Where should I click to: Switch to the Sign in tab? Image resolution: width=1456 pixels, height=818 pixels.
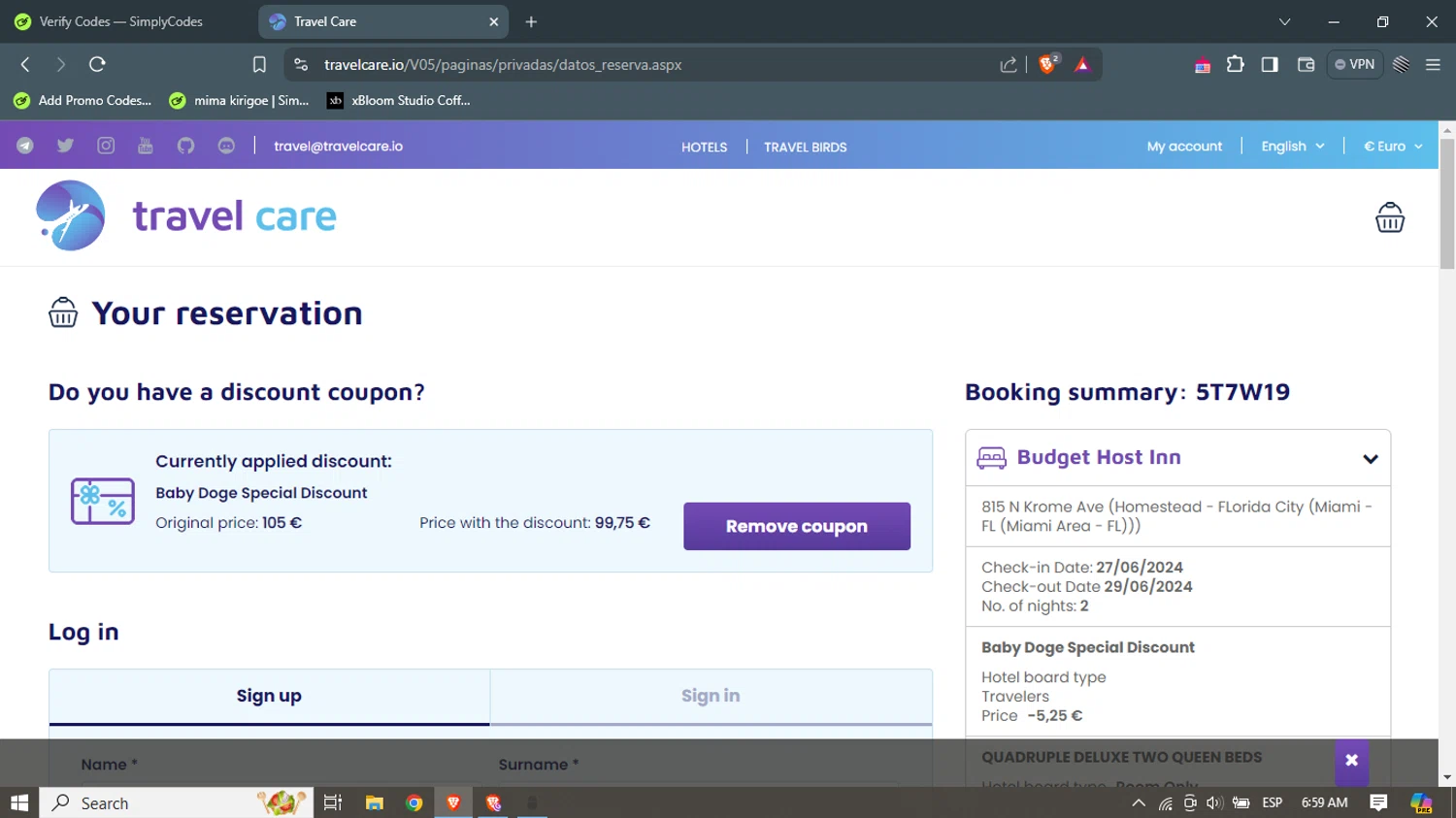(x=711, y=696)
